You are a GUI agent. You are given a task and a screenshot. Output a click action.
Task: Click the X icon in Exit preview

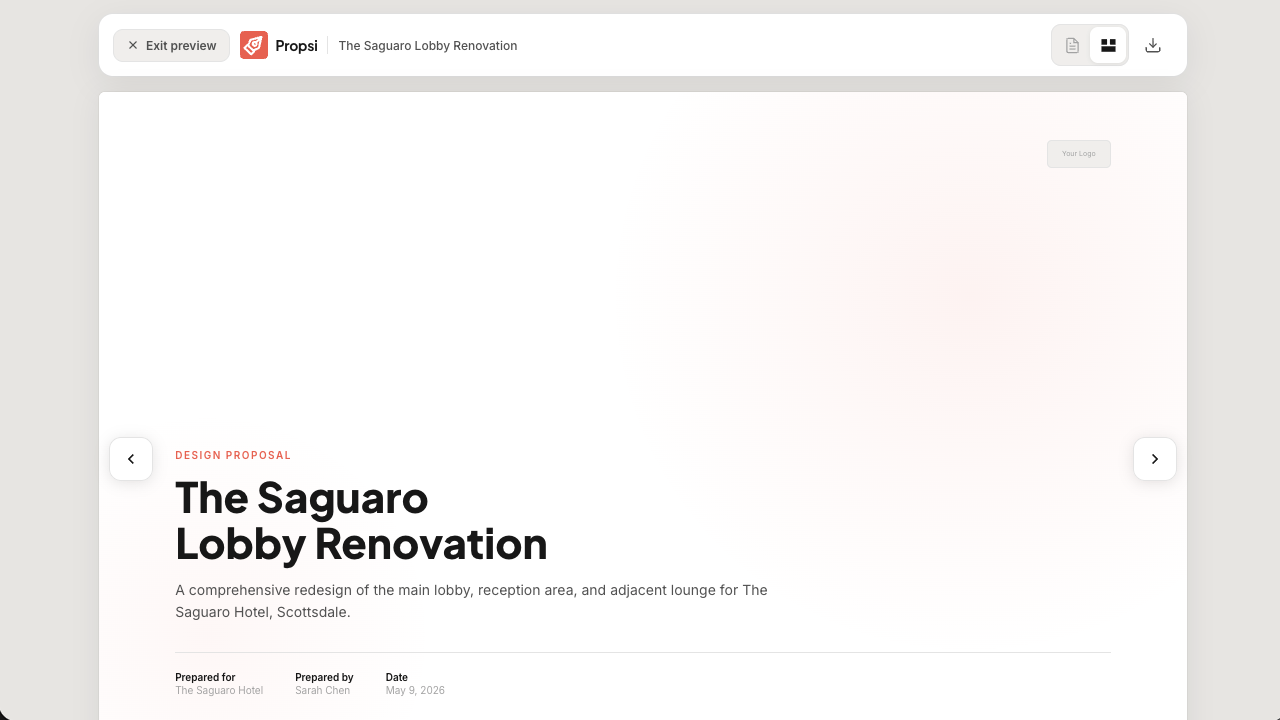tap(133, 45)
